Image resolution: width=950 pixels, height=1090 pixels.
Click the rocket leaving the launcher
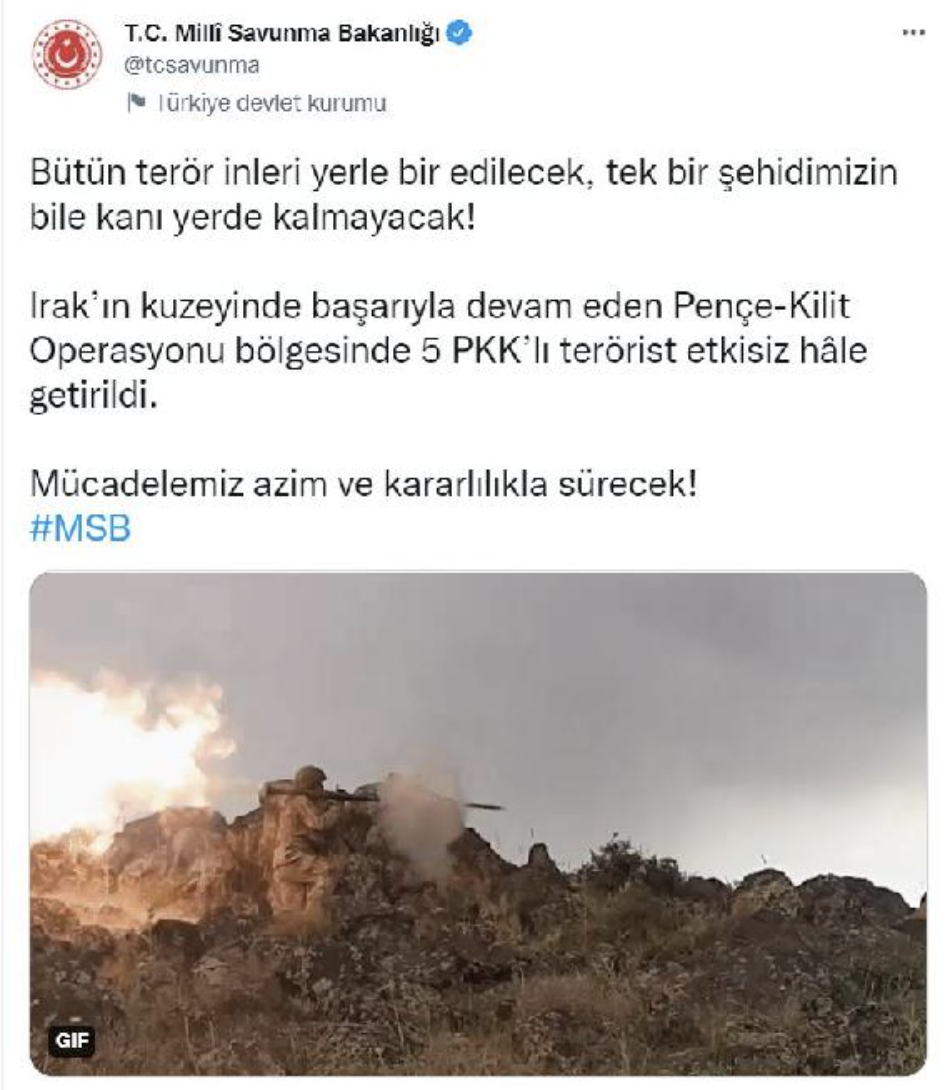[482, 806]
